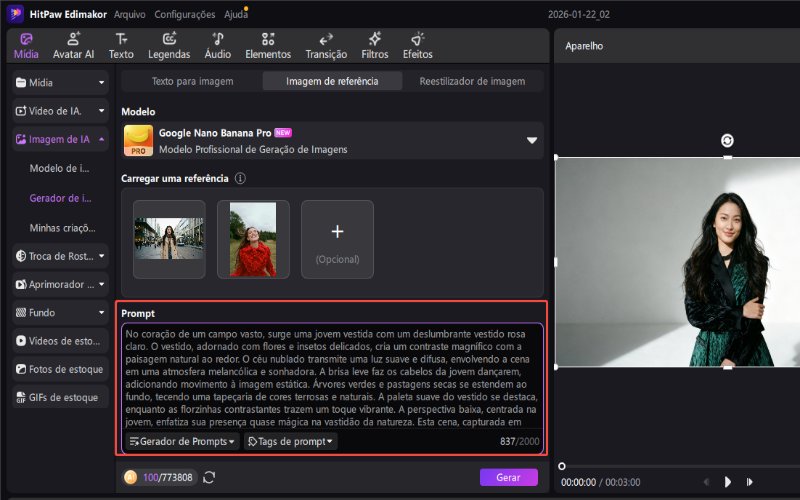The height and width of the screenshot is (500, 800).
Task: Click the rotate handle above preview image
Action: point(727,140)
